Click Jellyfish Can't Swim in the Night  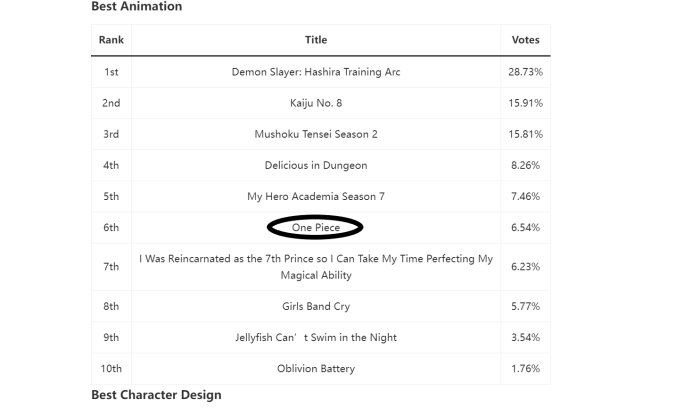(x=316, y=337)
